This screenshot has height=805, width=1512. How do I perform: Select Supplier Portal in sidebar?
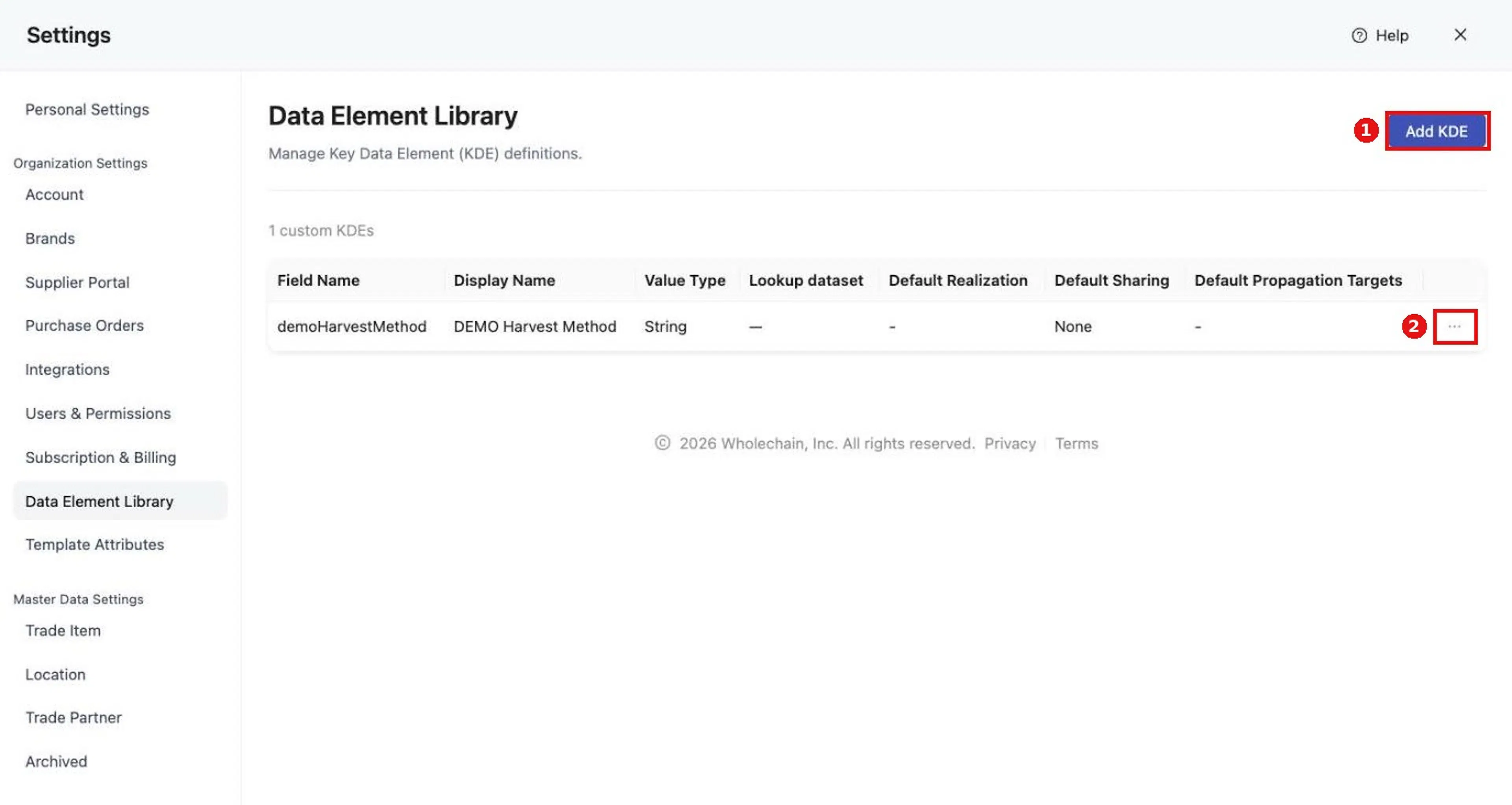point(77,282)
